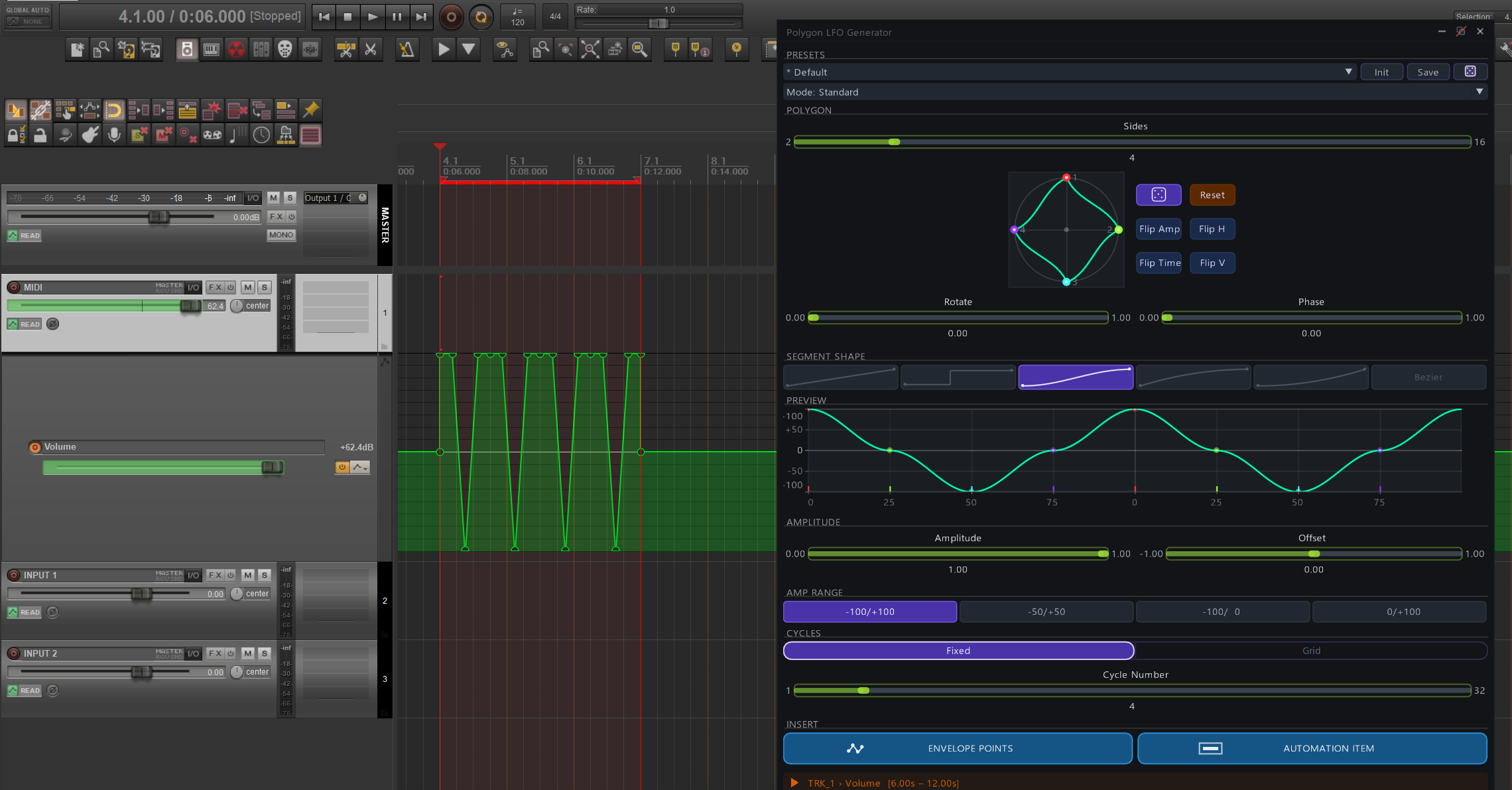The height and width of the screenshot is (790, 1512).
Task: Mute the MIDI track
Action: [x=248, y=287]
